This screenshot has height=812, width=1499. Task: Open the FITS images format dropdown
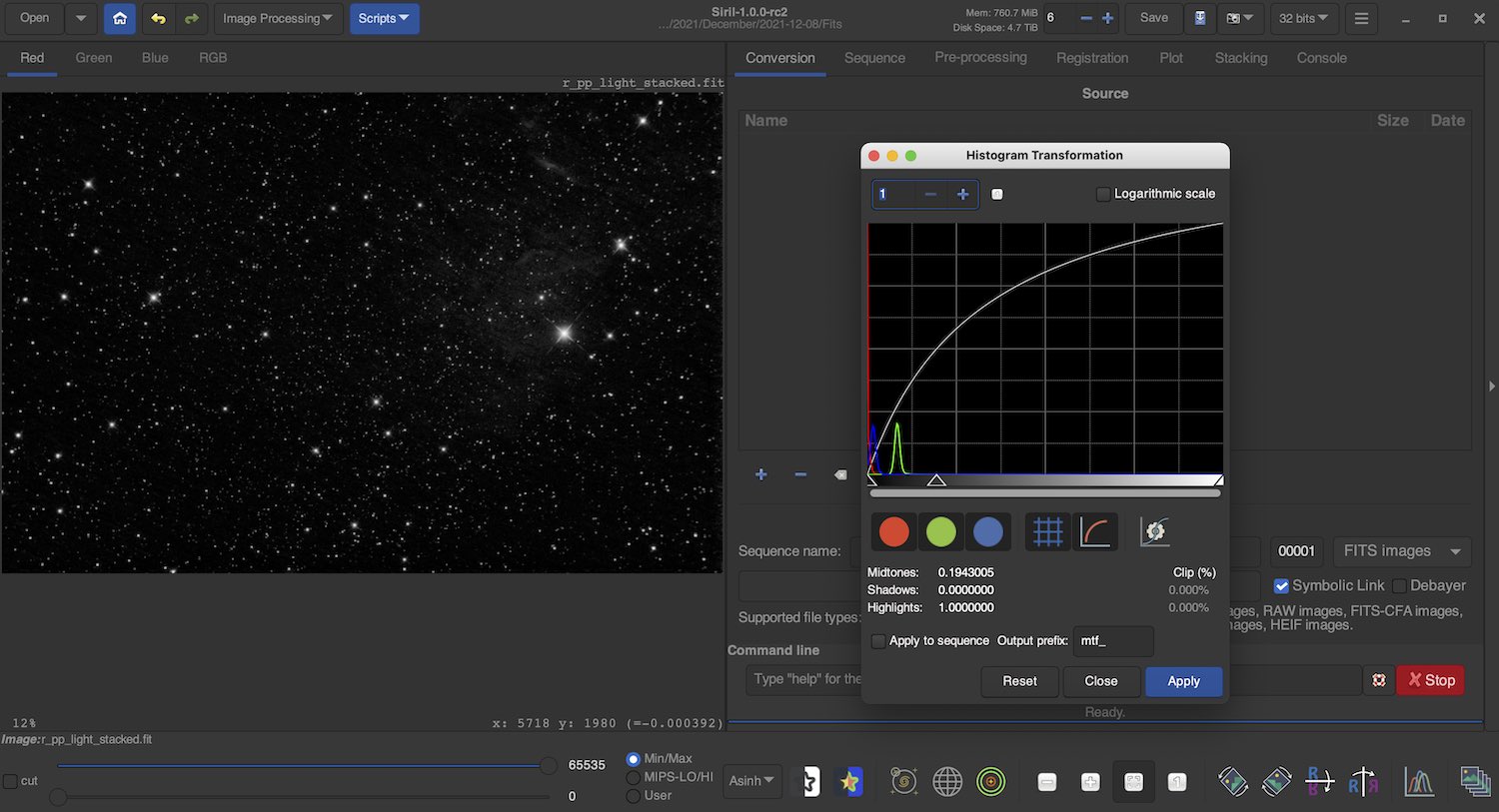1401,551
